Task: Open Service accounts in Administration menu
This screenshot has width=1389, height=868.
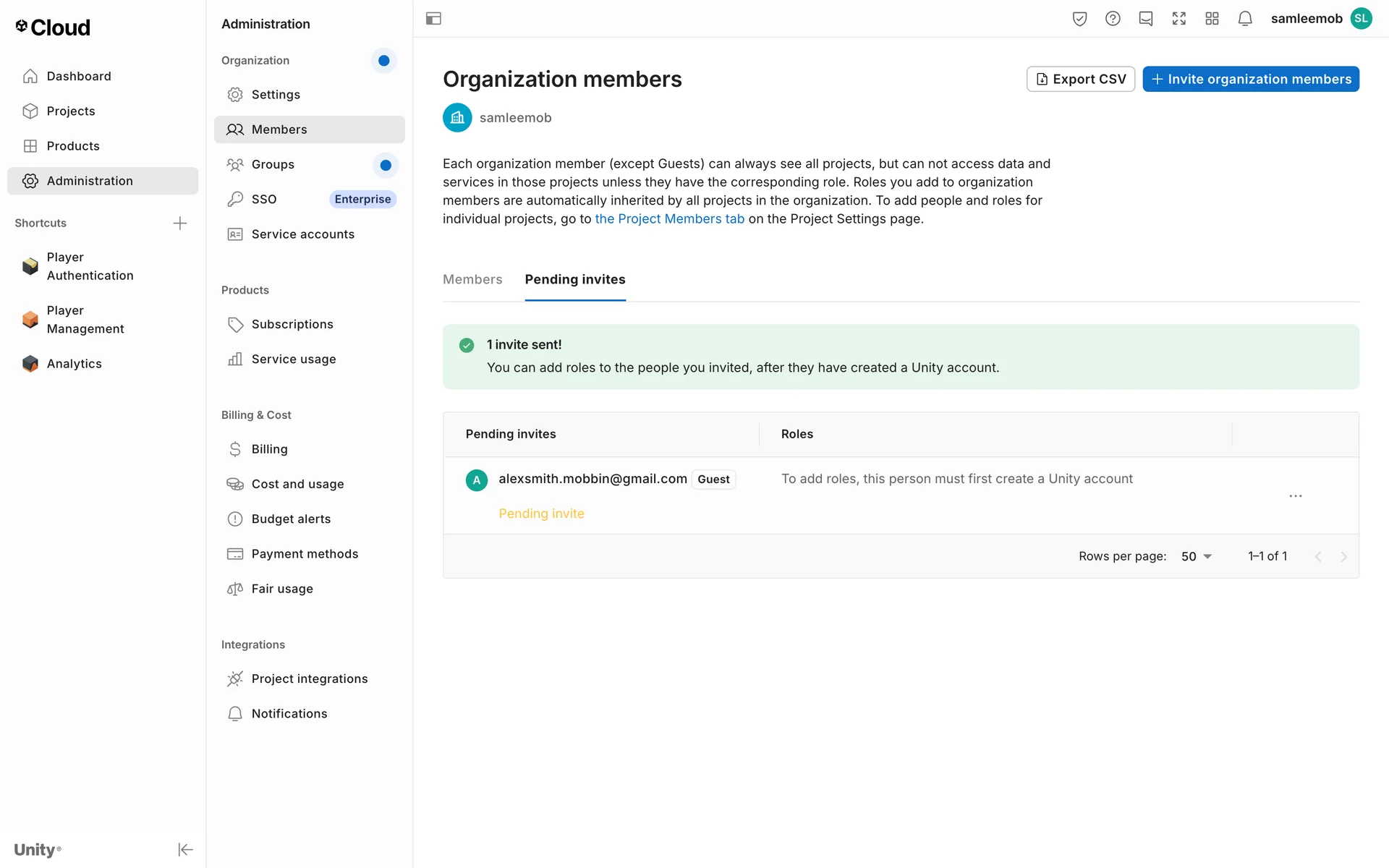Action: pyautogui.click(x=302, y=234)
